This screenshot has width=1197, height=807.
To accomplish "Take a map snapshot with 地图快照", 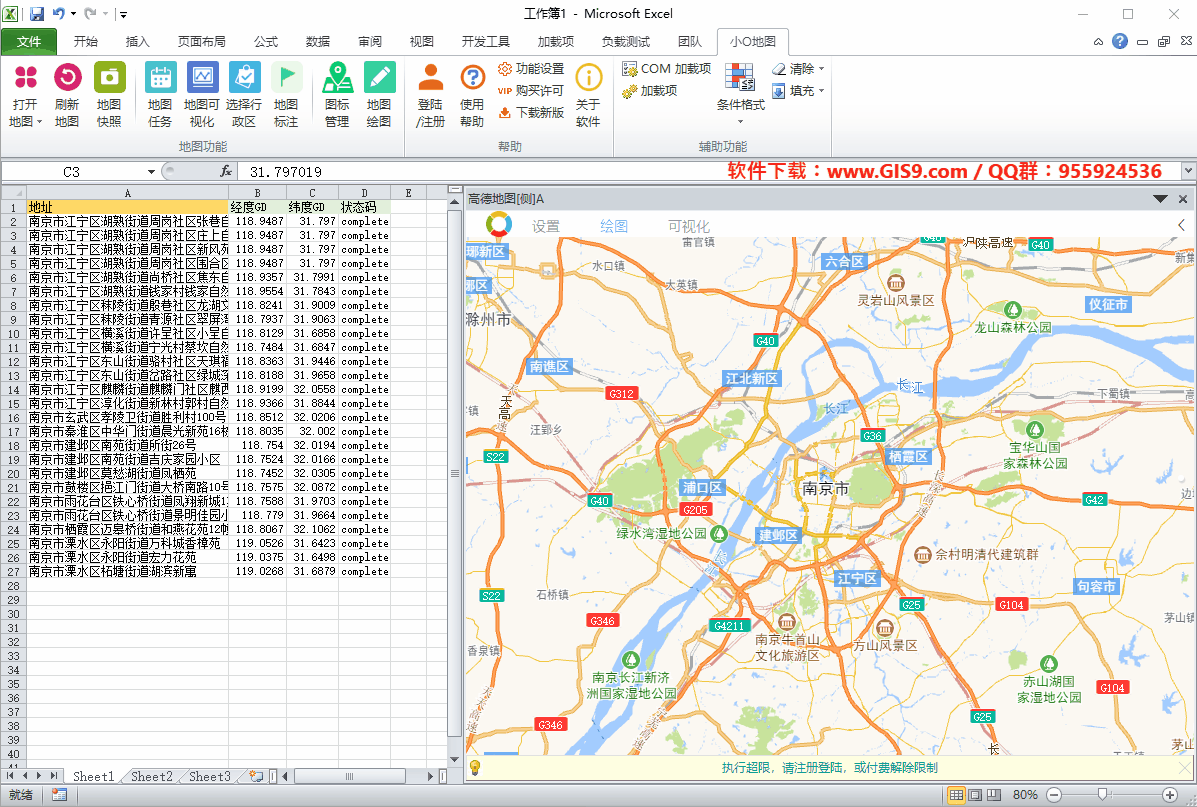I will 109,95.
